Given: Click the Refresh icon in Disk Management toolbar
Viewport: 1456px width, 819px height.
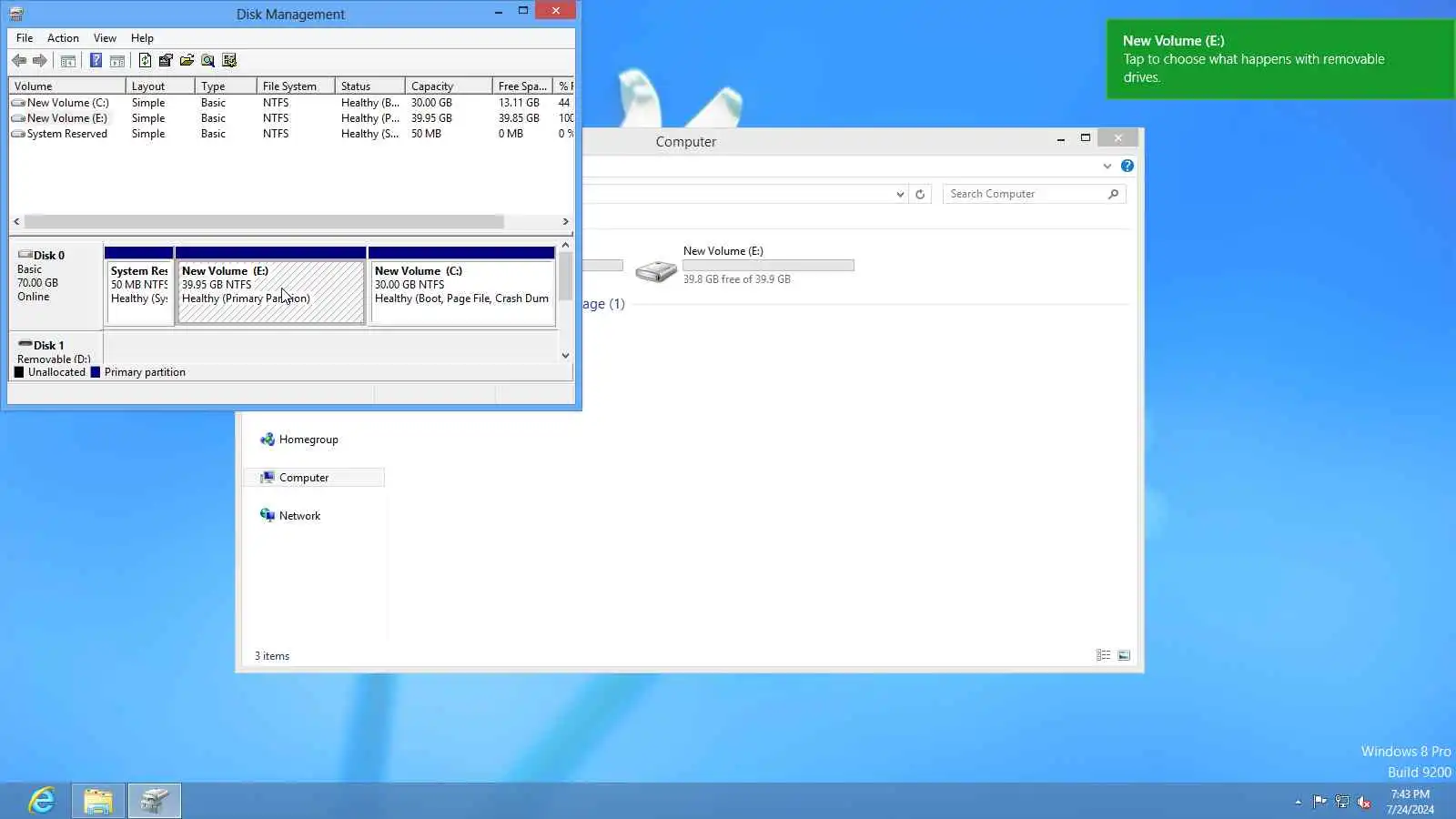Looking at the screenshot, I should coord(145,61).
